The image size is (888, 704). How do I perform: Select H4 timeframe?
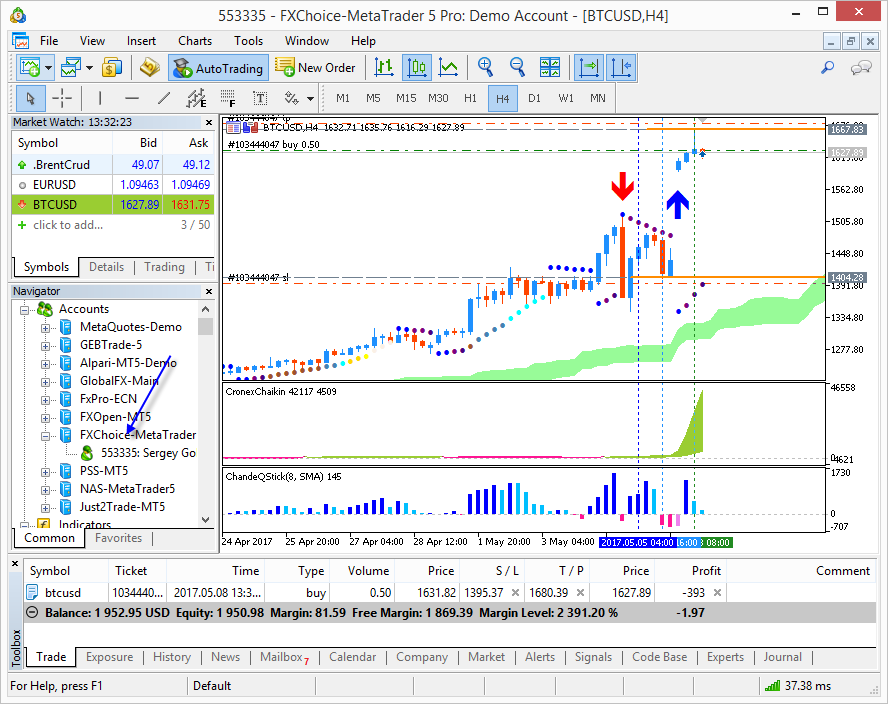click(x=502, y=99)
